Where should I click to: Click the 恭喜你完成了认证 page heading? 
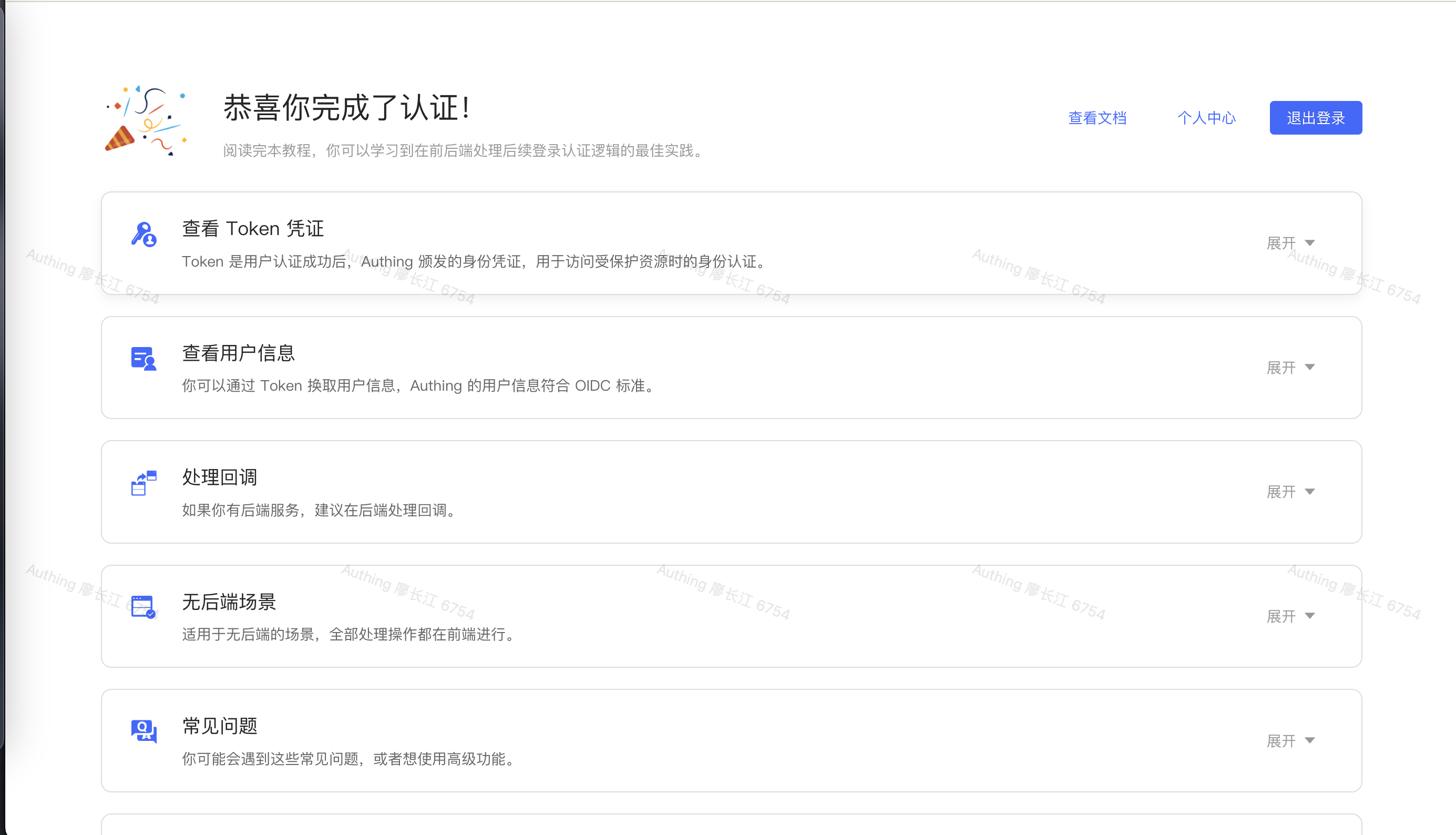coord(347,108)
